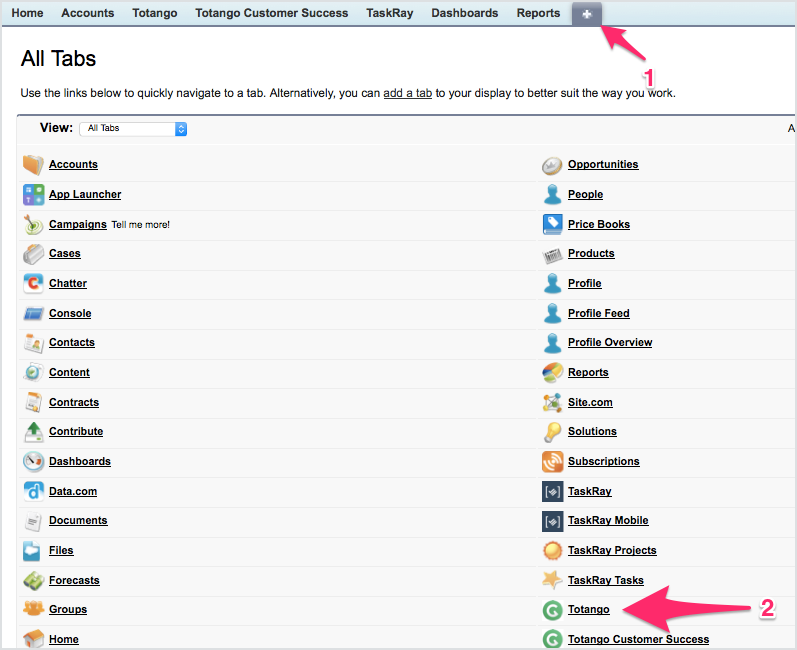Image resolution: width=797 pixels, height=650 pixels.
Task: Open the Groups link
Action: click(68, 609)
